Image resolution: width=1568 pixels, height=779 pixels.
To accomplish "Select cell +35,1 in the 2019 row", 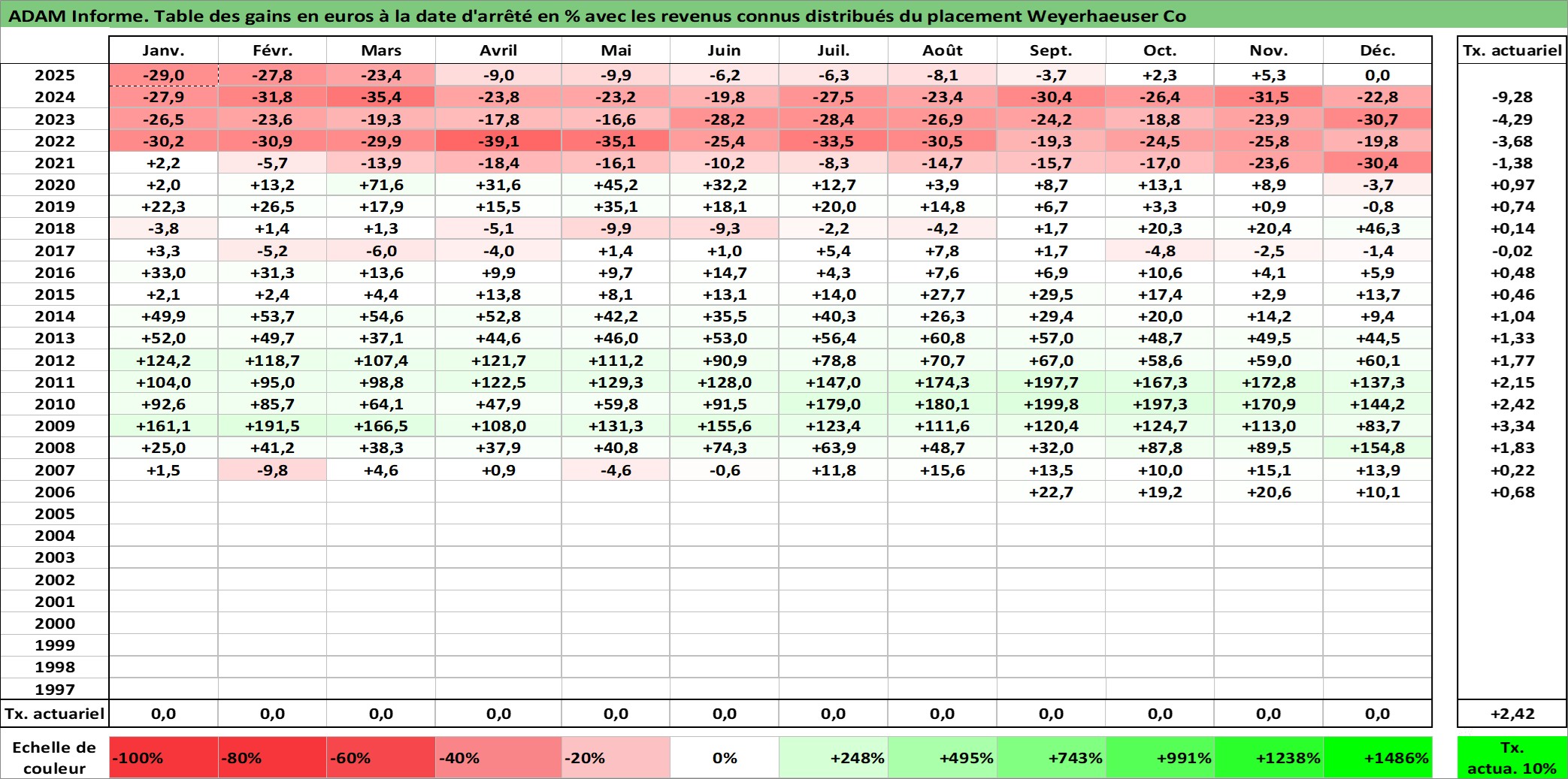I will pyautogui.click(x=616, y=207).
